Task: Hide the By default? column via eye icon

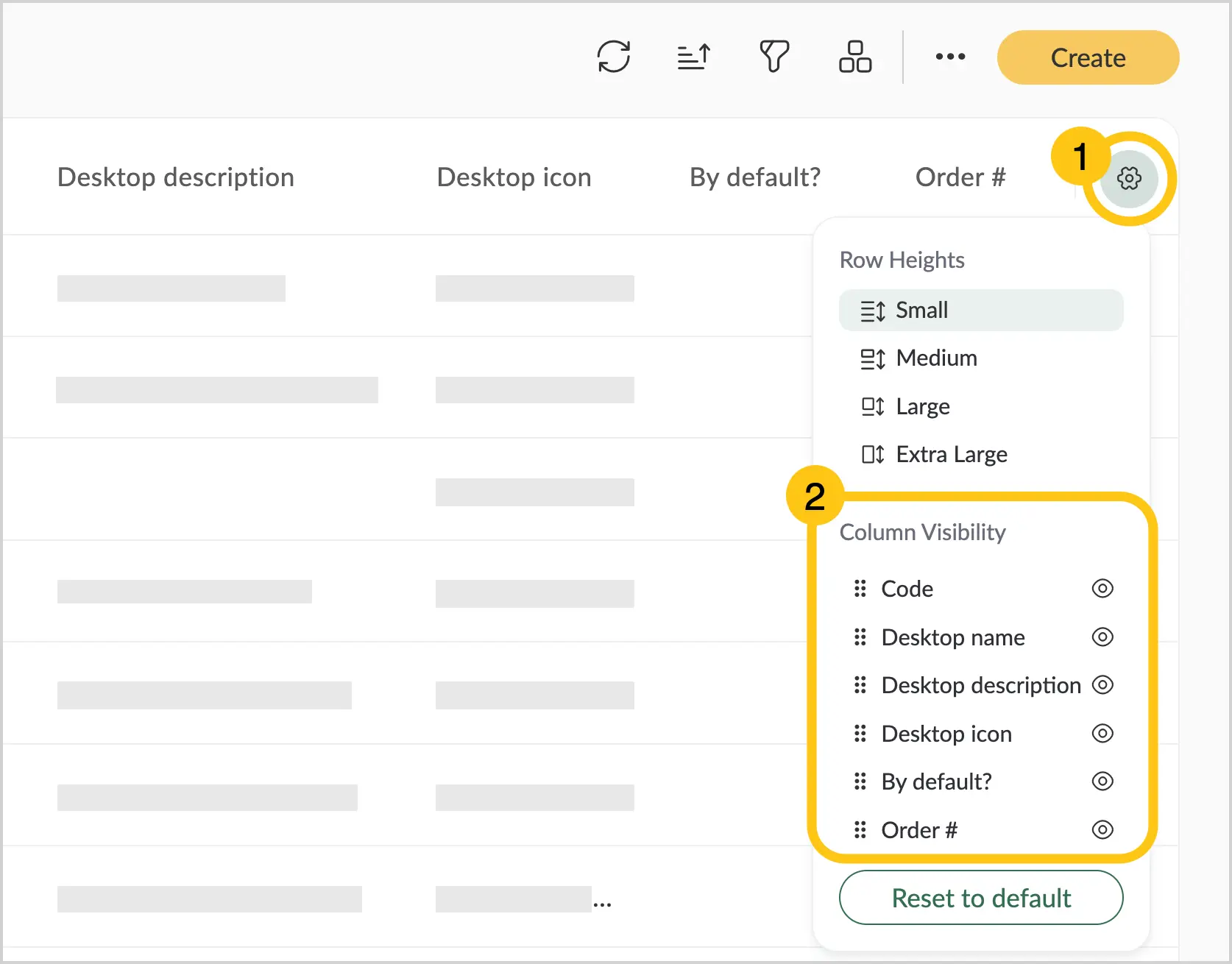Action: click(1102, 782)
